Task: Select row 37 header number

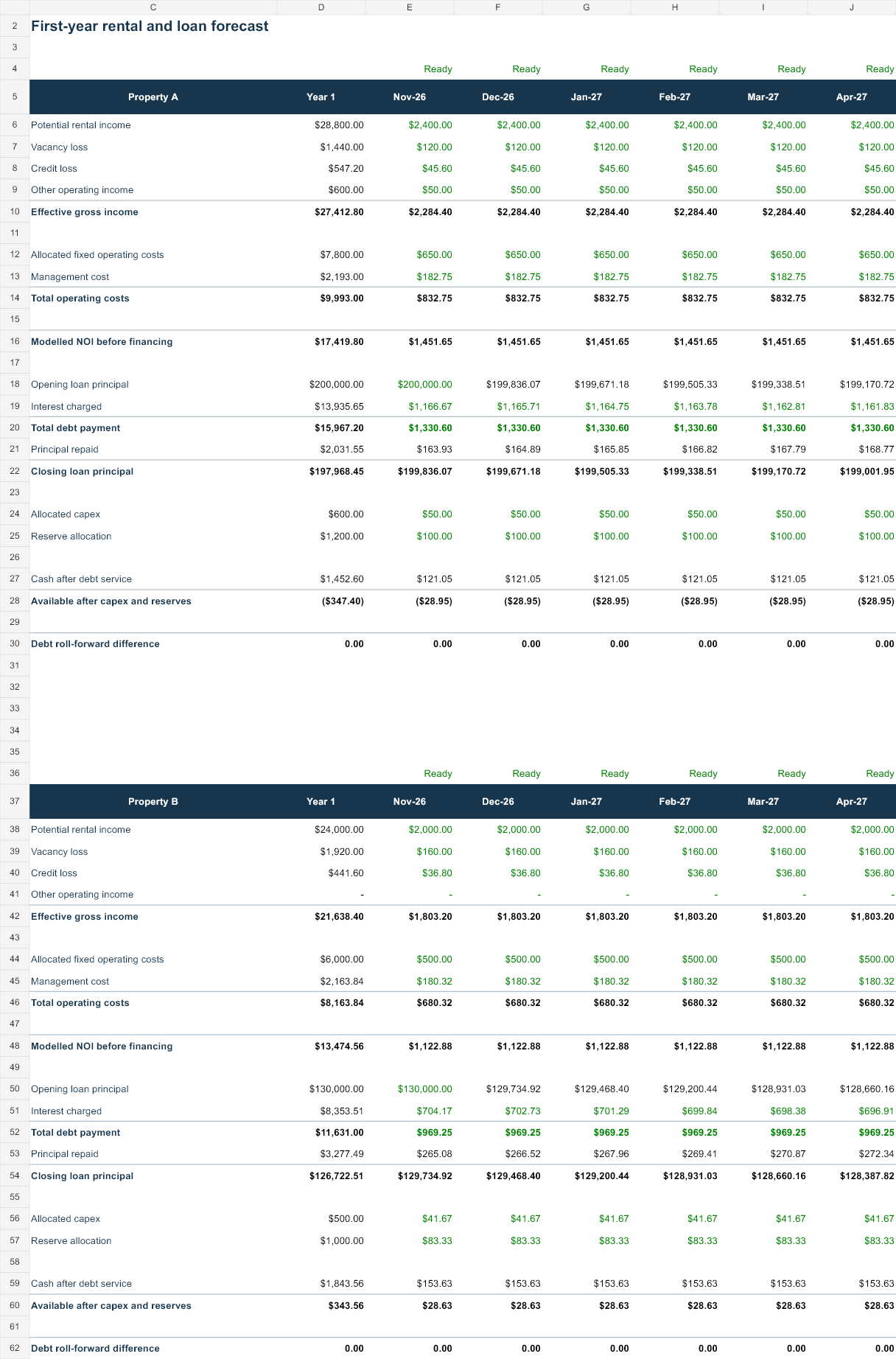Action: 15,801
